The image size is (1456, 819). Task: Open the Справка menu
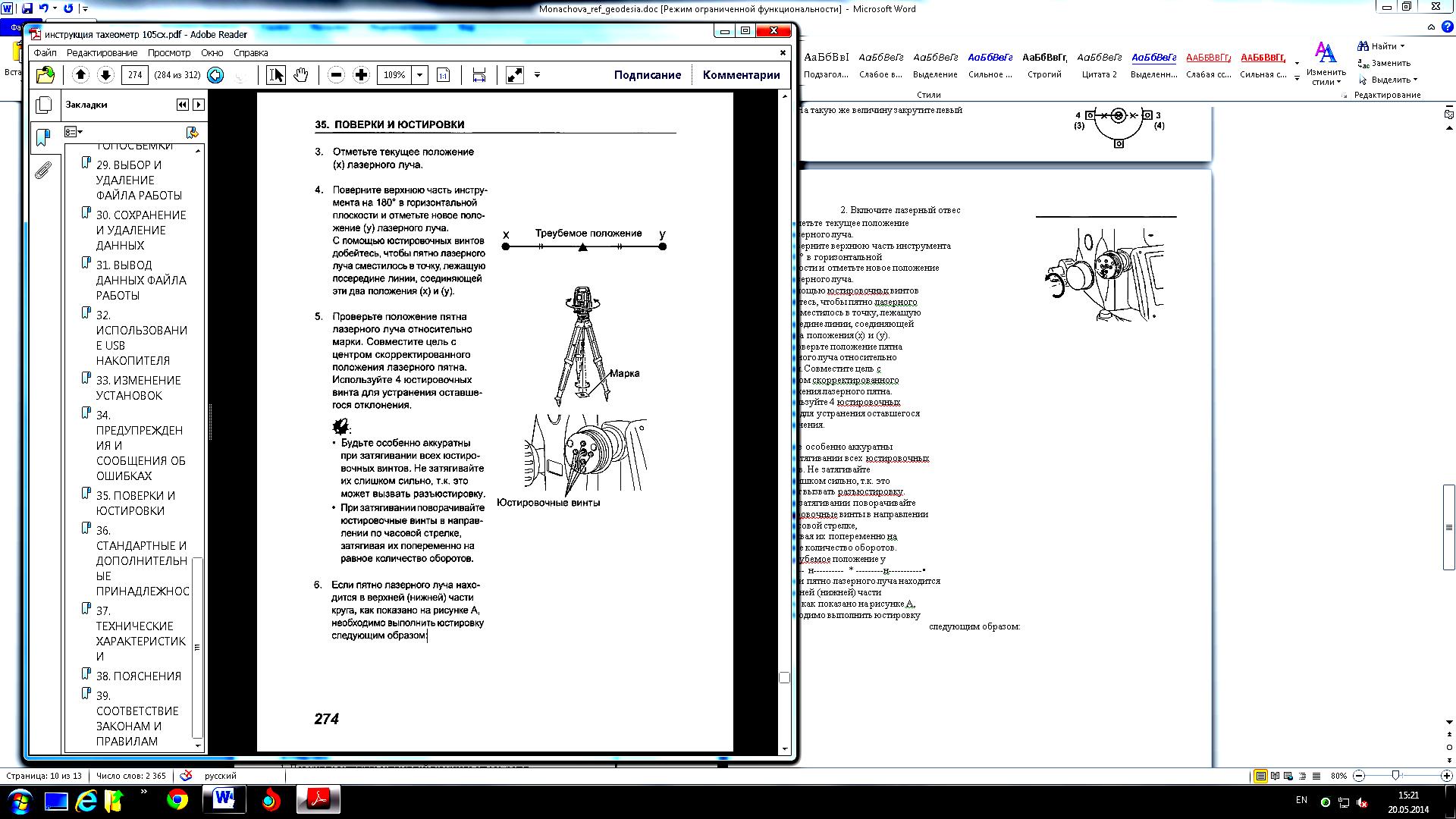pyautogui.click(x=251, y=52)
